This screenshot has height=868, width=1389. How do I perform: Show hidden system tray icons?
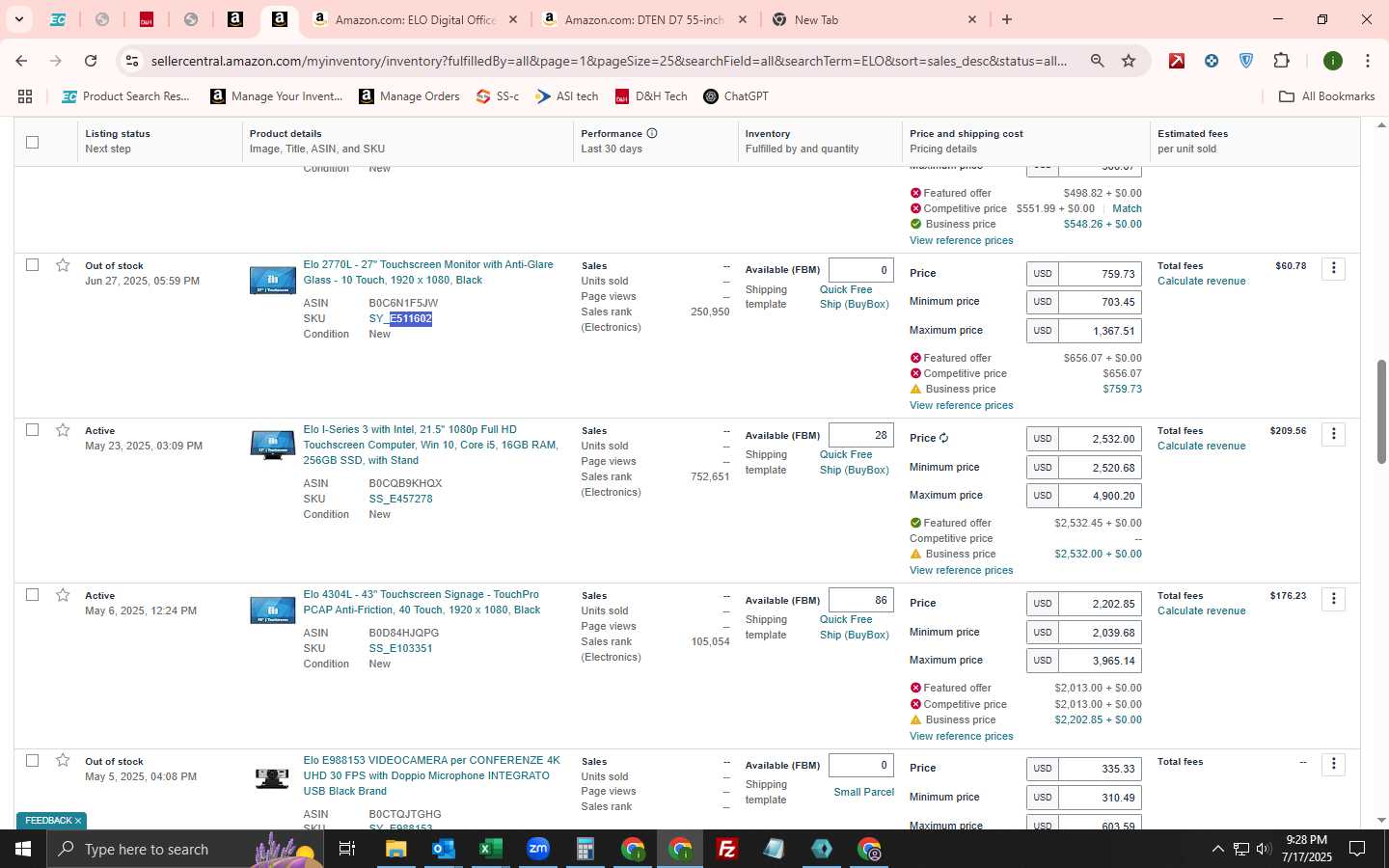[1217, 849]
